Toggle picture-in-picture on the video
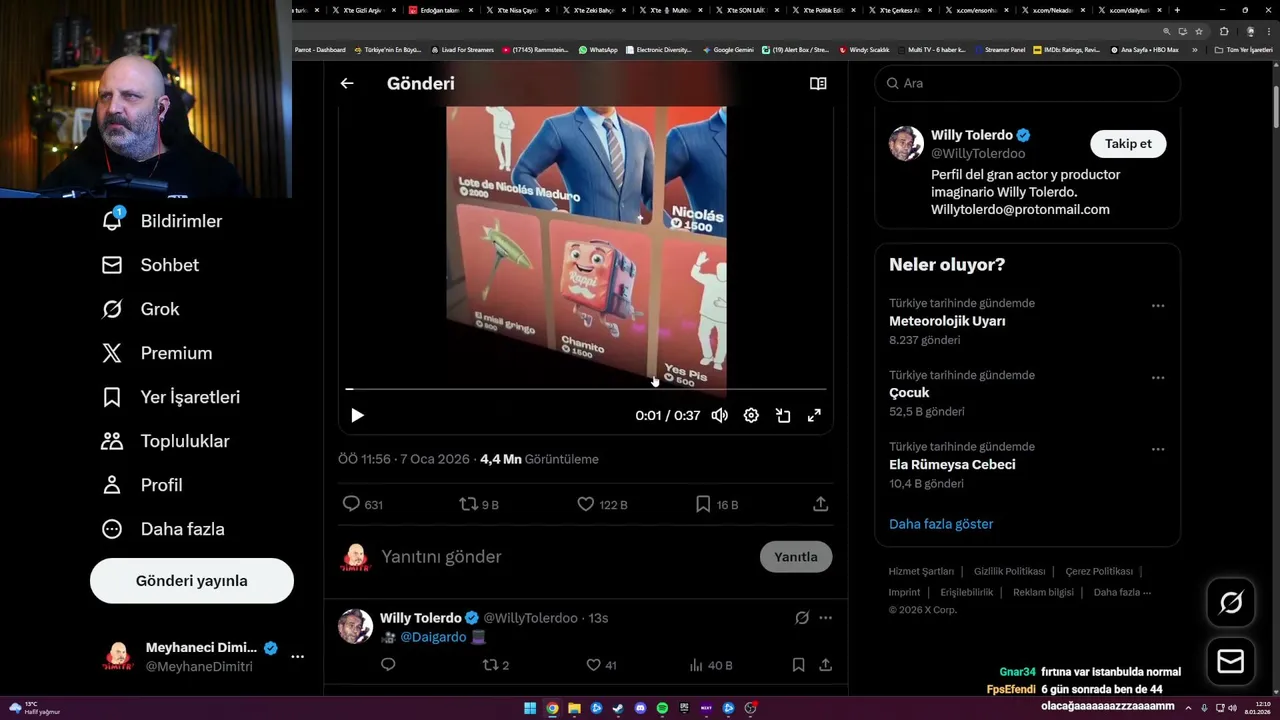The width and height of the screenshot is (1280, 720). 783,415
